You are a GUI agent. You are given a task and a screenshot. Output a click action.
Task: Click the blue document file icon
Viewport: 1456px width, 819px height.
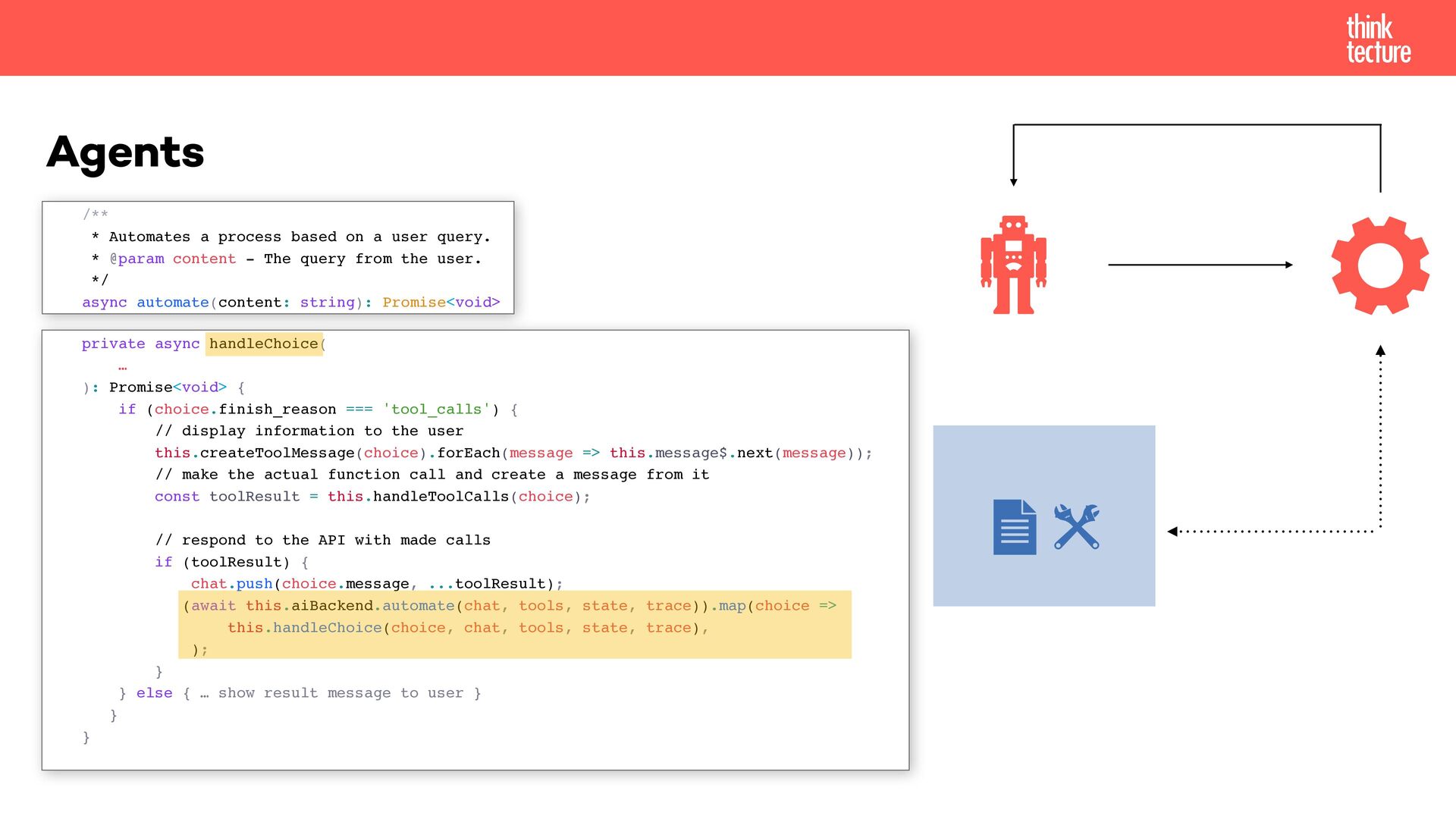(x=1014, y=527)
